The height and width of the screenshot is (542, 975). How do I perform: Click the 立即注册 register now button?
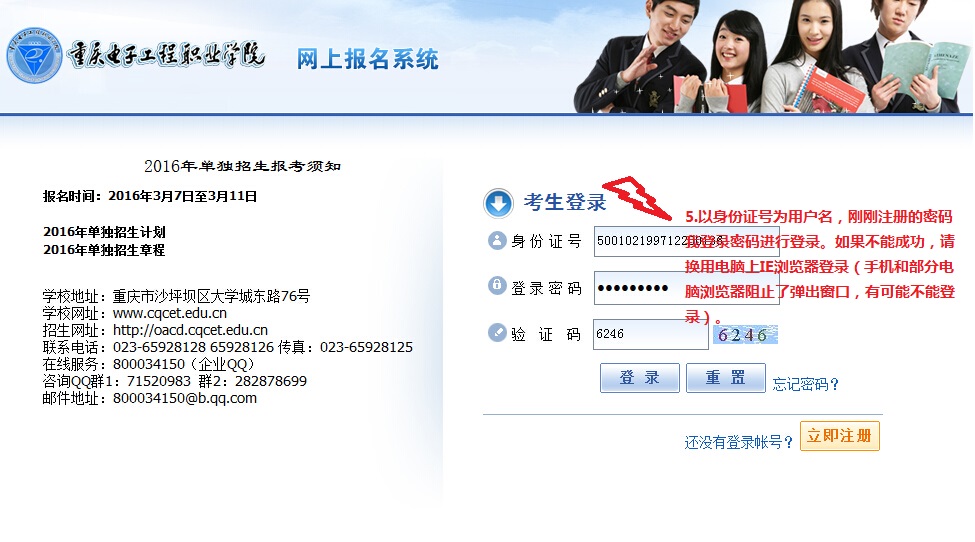tap(839, 436)
